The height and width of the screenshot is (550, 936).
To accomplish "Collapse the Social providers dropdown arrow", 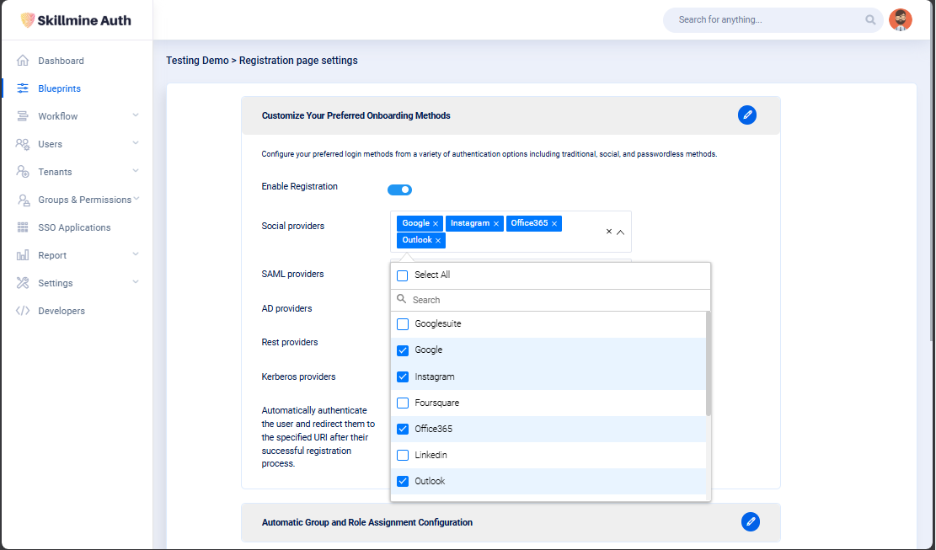I will click(x=621, y=232).
